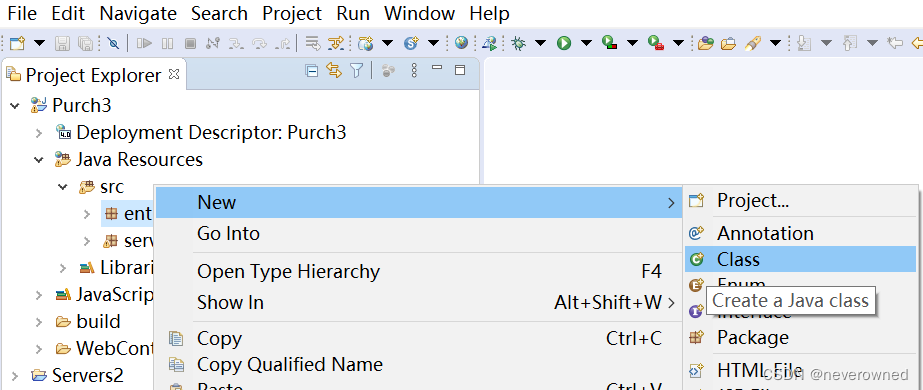Click the Save disk icon in toolbar

(x=62, y=43)
